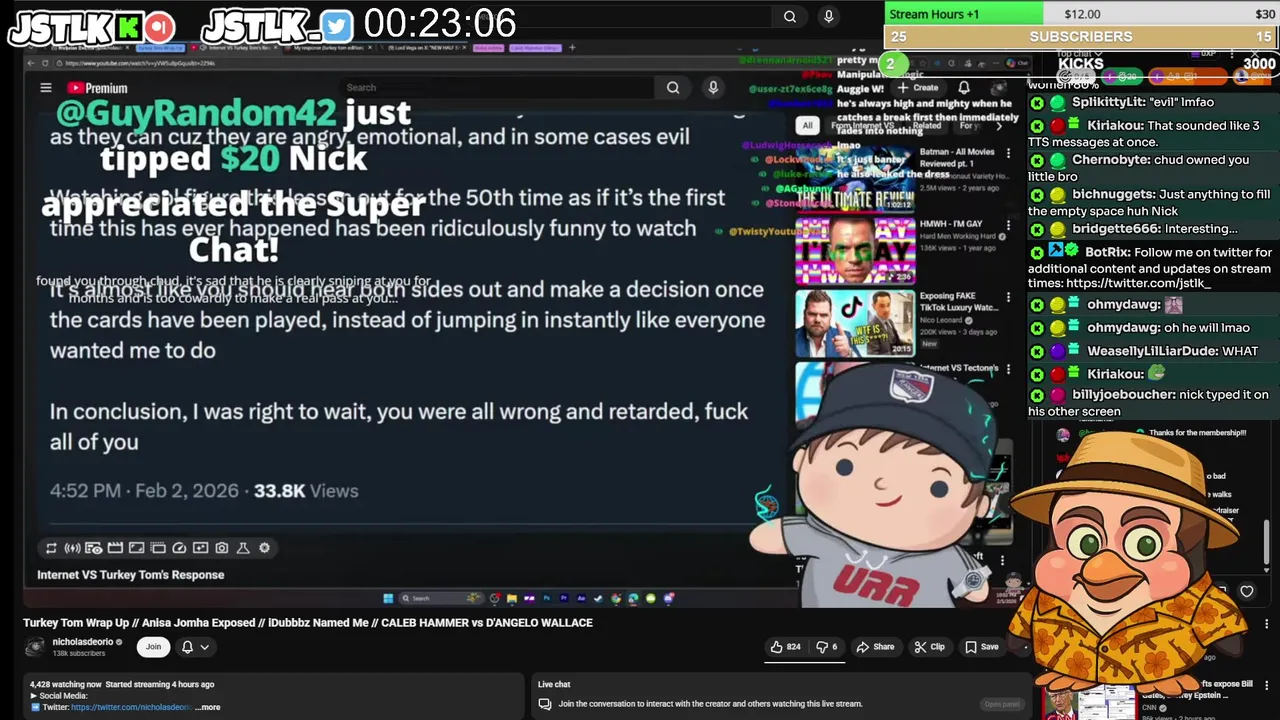
Task: Open three-dot menu for HMWH I'M GAY video
Action: point(1010,224)
